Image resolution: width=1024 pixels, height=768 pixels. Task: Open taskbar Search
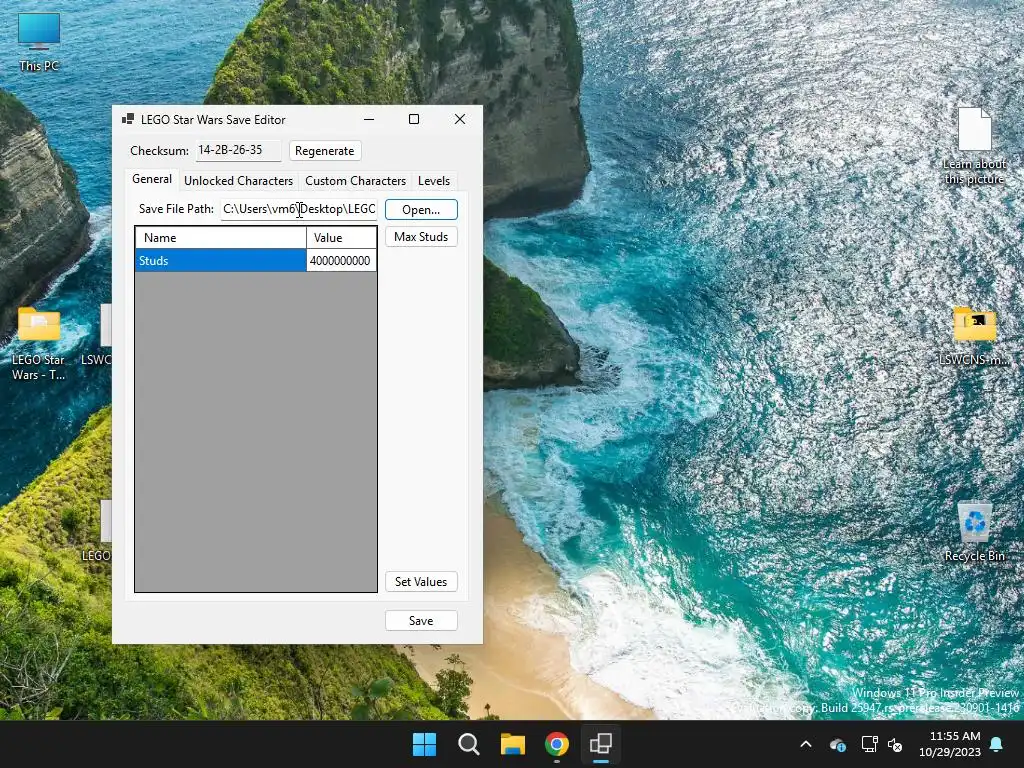click(x=469, y=744)
